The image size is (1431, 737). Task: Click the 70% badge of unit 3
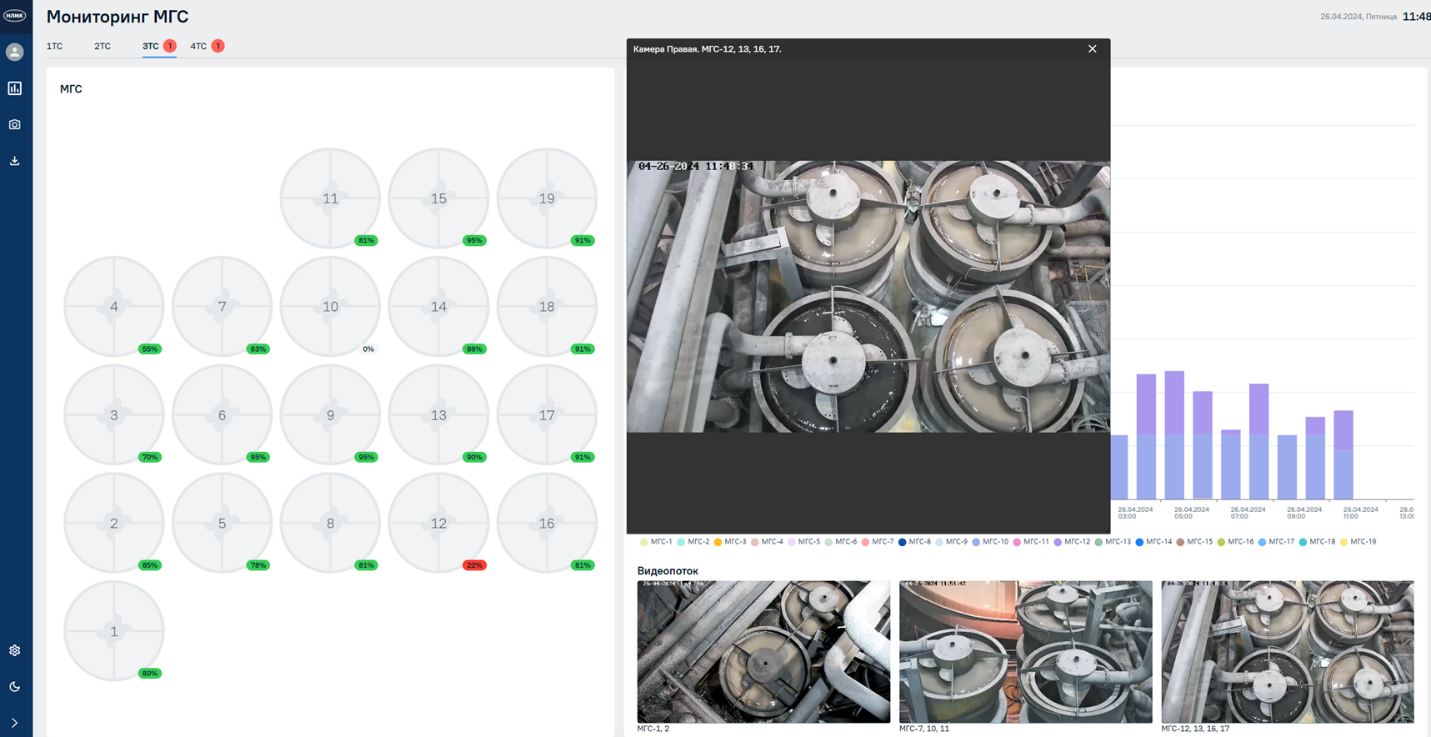tap(150, 457)
